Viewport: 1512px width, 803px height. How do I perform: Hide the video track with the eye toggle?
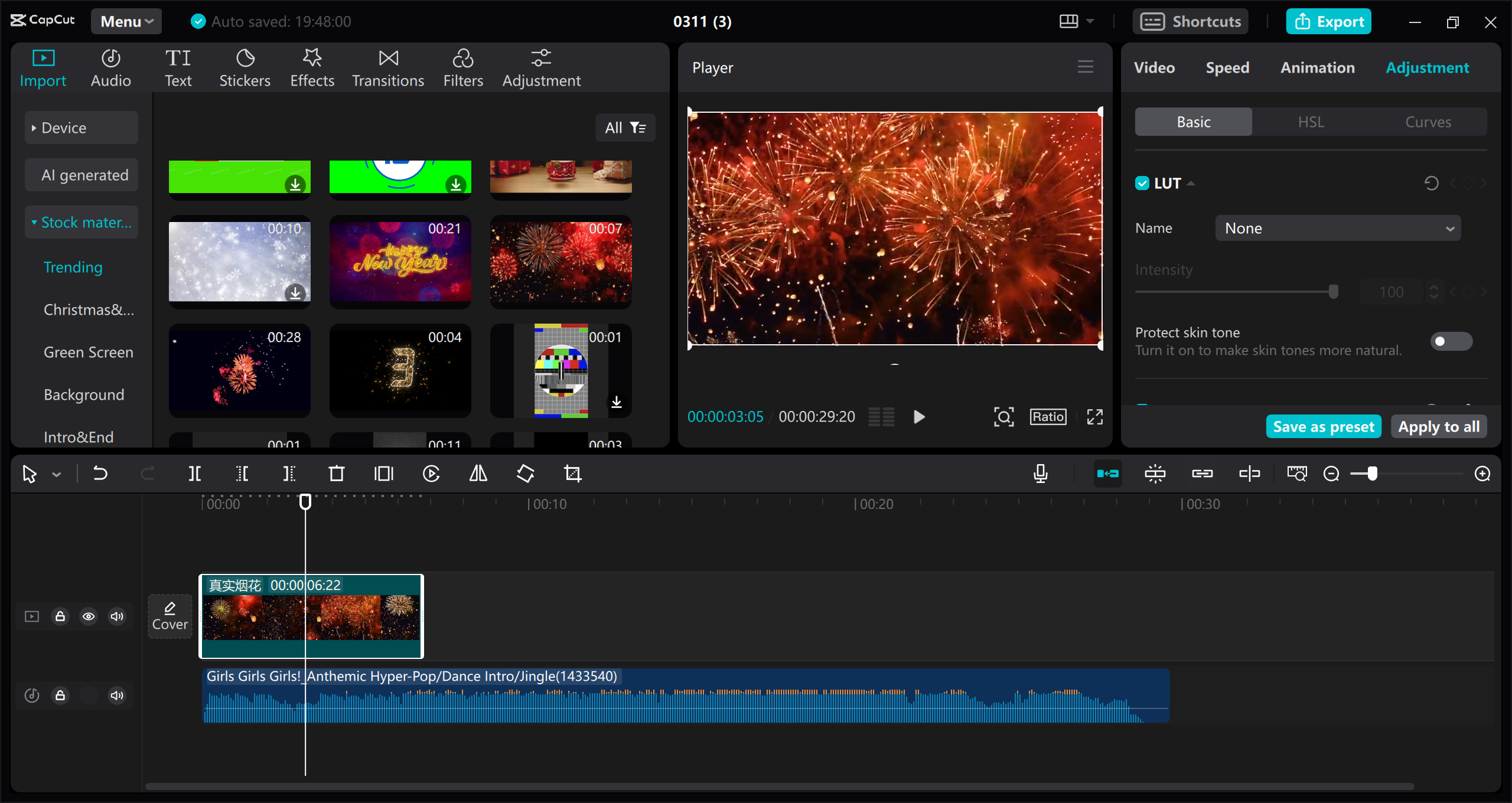[89, 616]
